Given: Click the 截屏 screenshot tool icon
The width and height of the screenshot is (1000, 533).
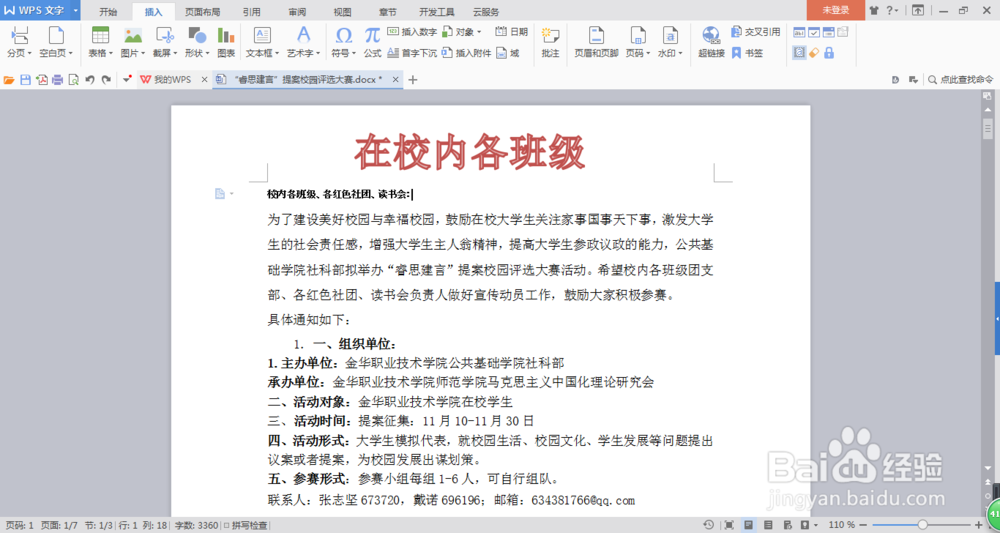Looking at the screenshot, I should (x=165, y=35).
